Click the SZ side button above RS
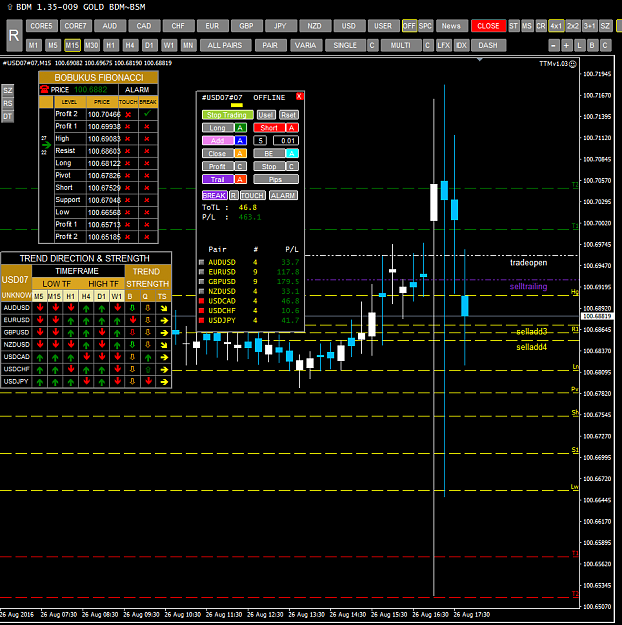Image resolution: width=622 pixels, height=625 pixels. click(8, 90)
